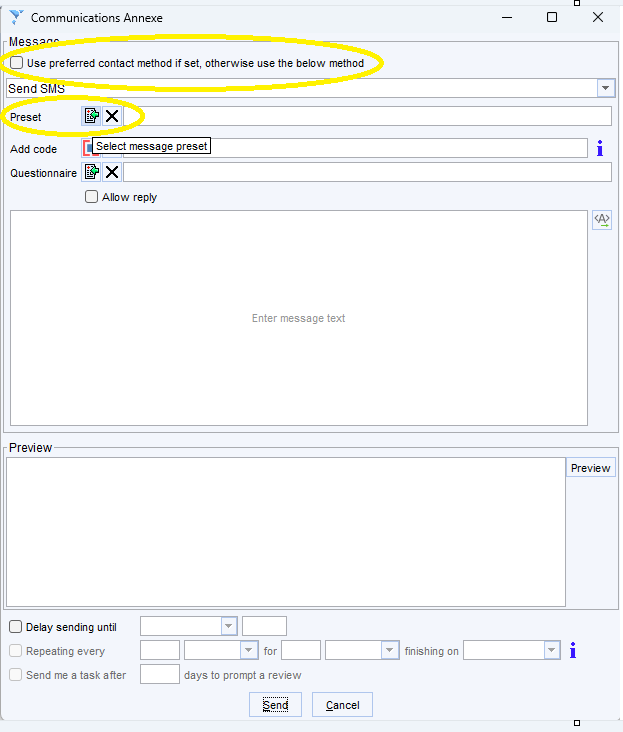Screen dimensions: 623x732
Task: Open the information icon beside finishing on
Action: tap(573, 650)
